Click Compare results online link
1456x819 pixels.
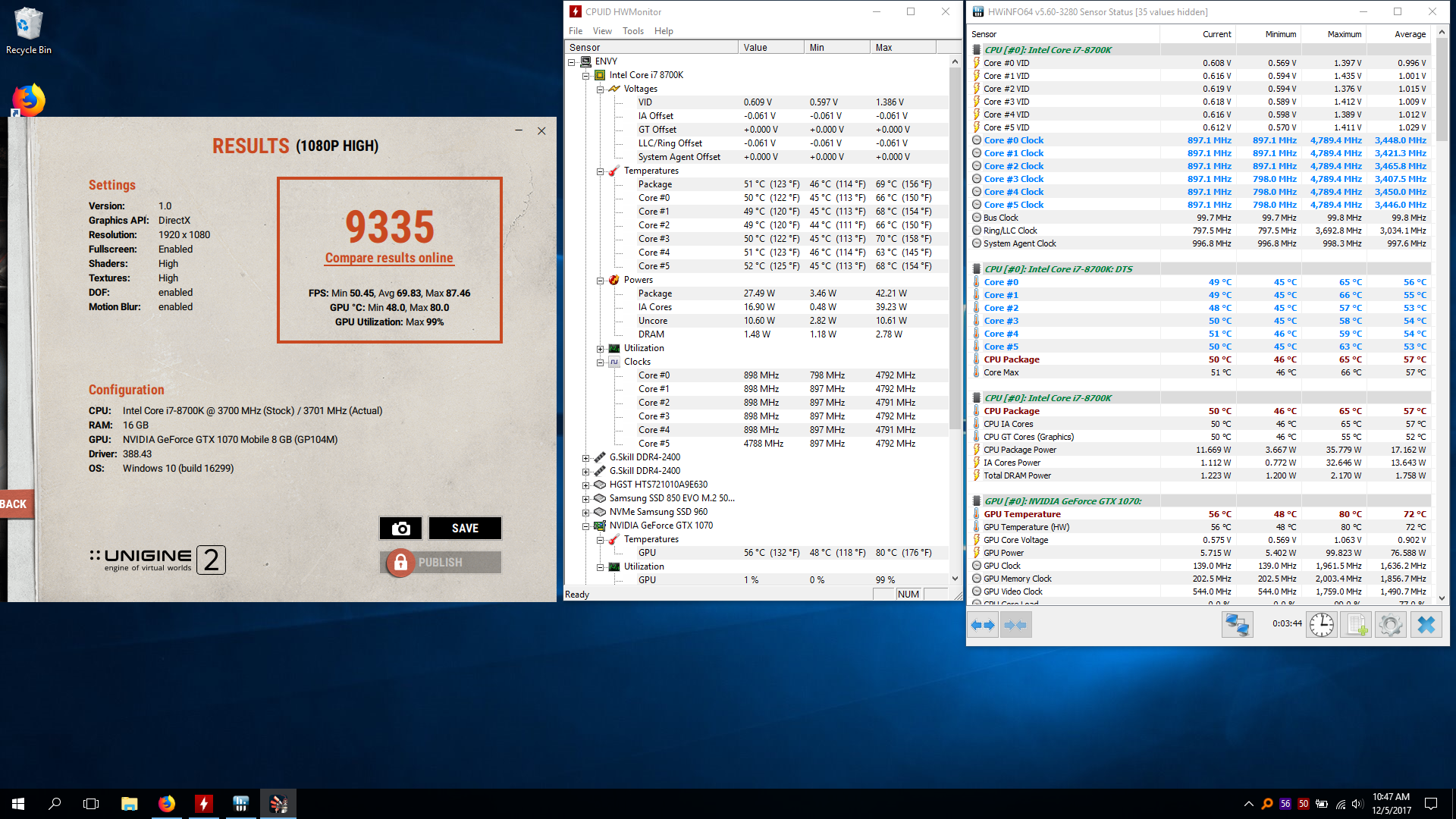pyautogui.click(x=389, y=258)
